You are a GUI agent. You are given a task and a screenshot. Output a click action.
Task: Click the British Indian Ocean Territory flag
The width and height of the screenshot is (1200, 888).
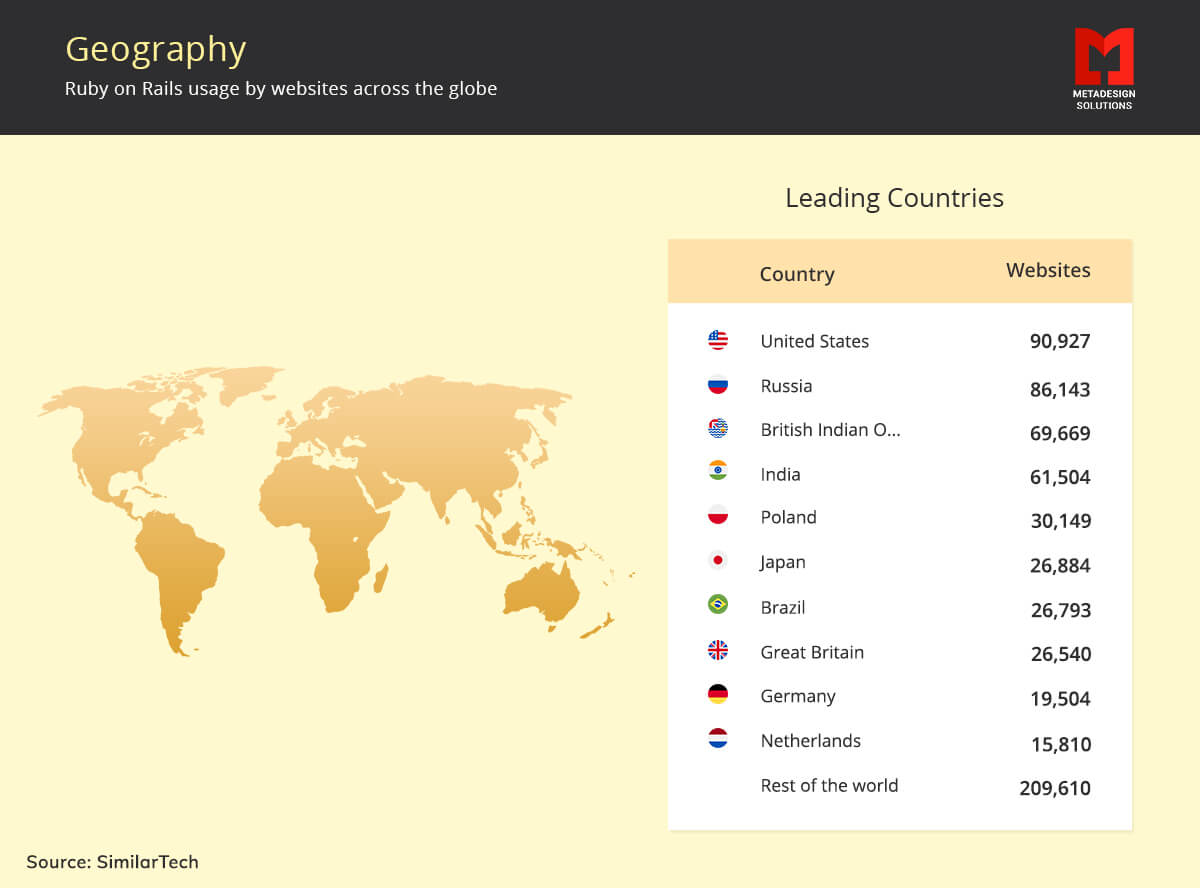pos(718,429)
